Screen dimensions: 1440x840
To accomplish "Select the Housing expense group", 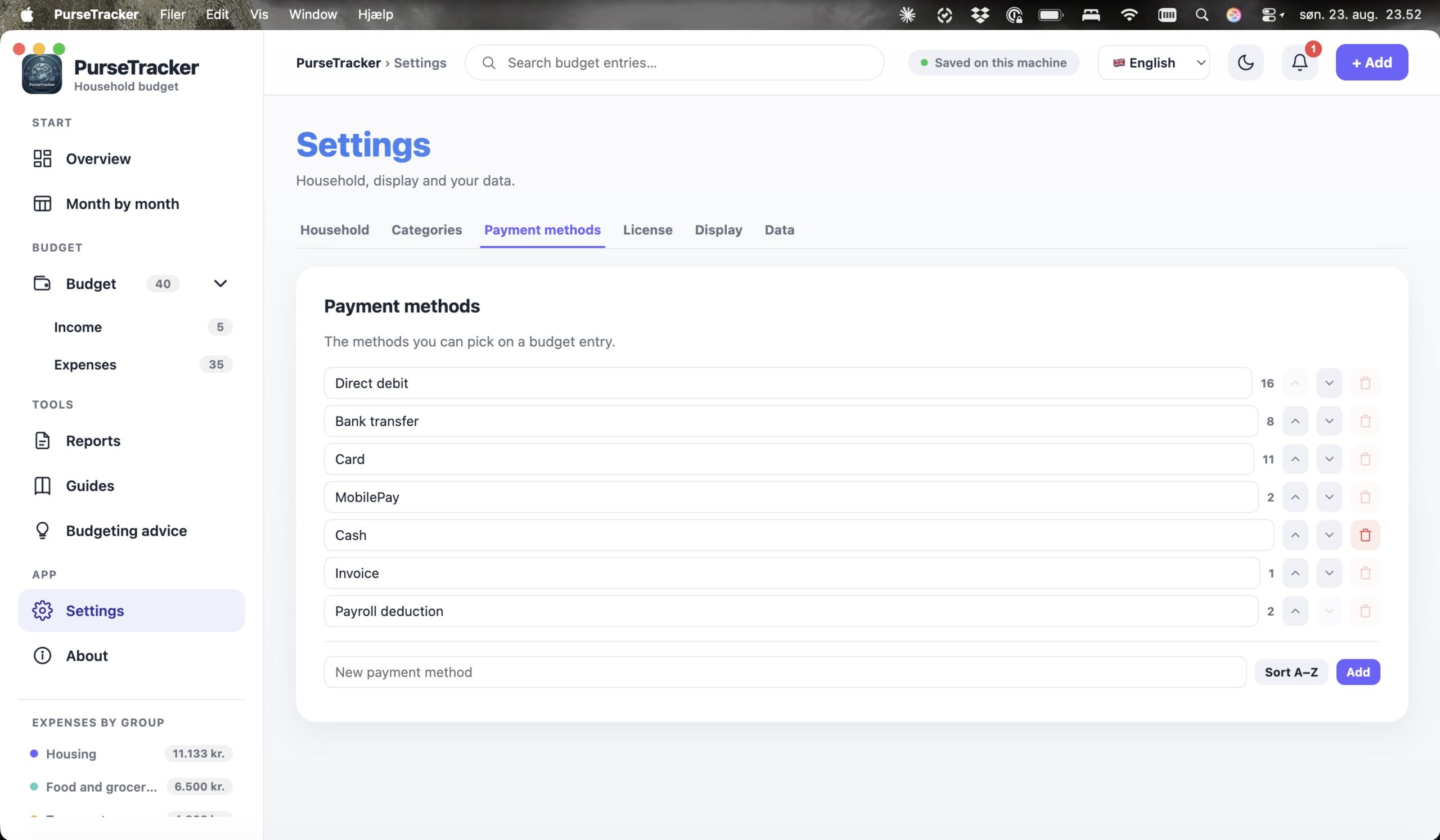I will point(131,754).
